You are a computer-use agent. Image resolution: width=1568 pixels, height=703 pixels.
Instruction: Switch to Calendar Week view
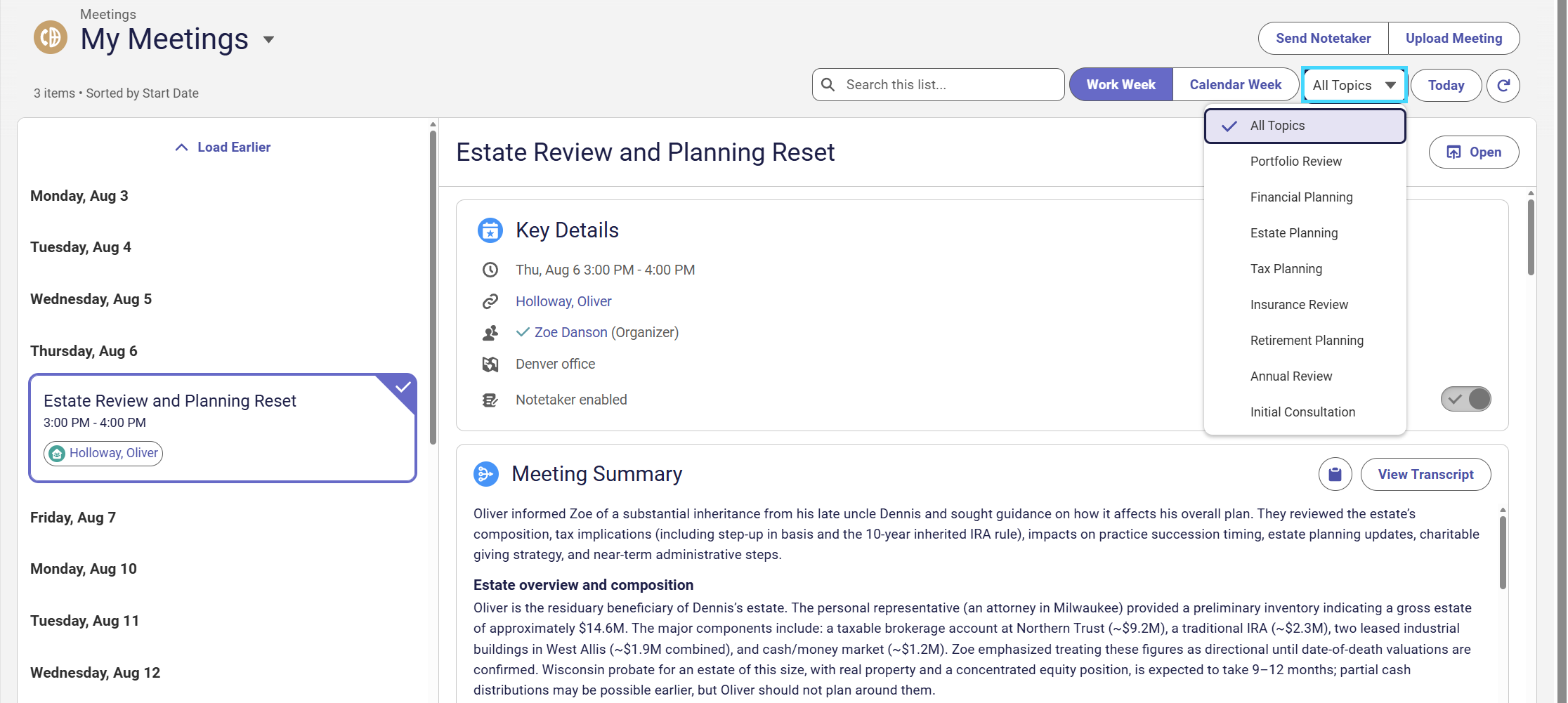tap(1235, 85)
